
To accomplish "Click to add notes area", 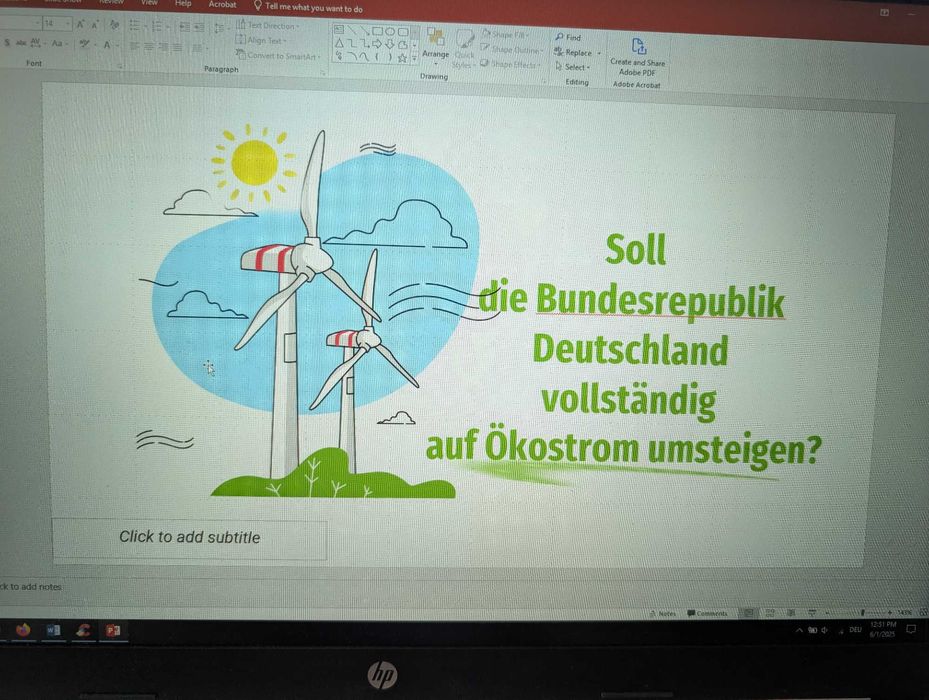I will (x=31, y=587).
